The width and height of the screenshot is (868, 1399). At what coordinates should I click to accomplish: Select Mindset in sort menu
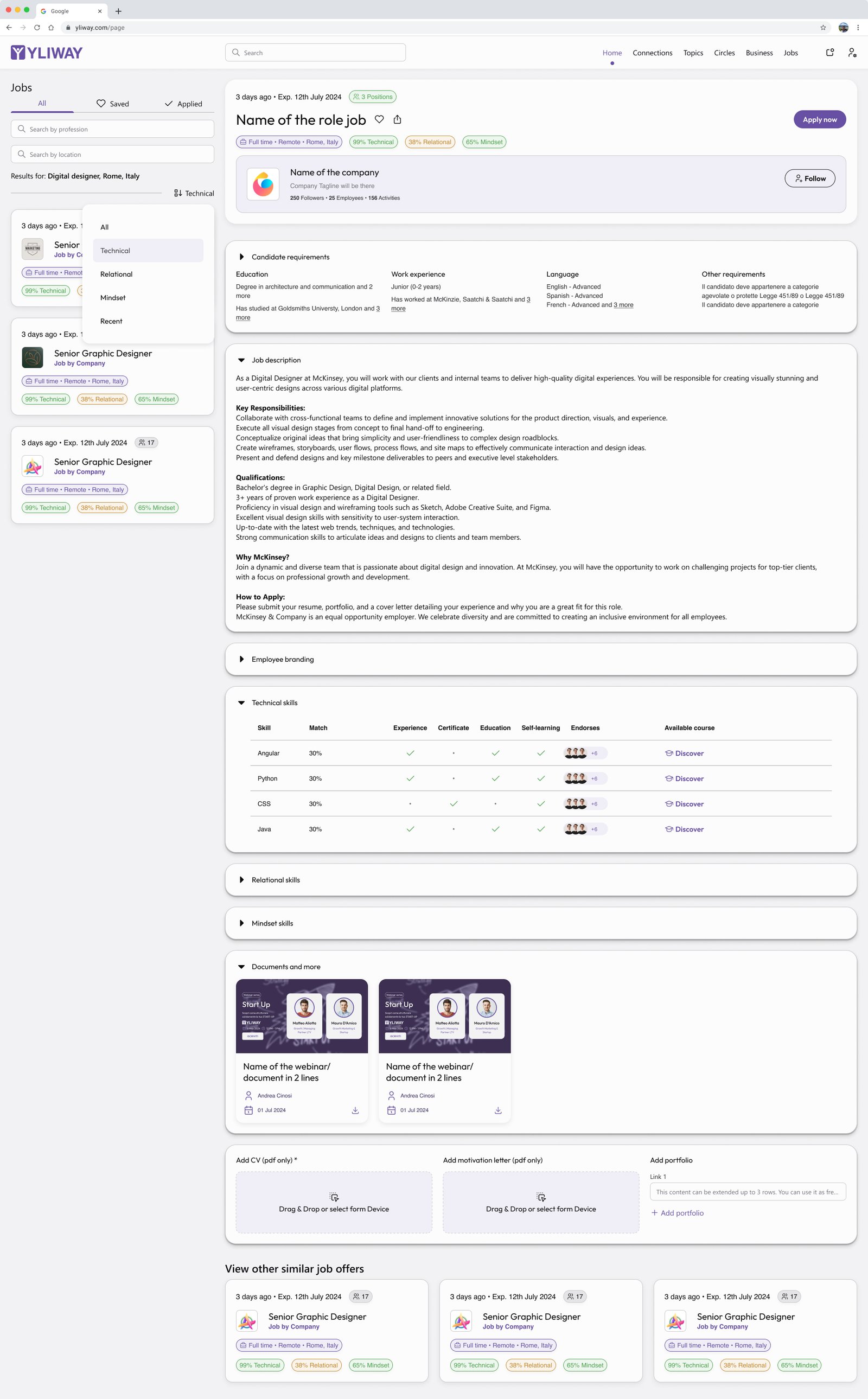(x=148, y=298)
